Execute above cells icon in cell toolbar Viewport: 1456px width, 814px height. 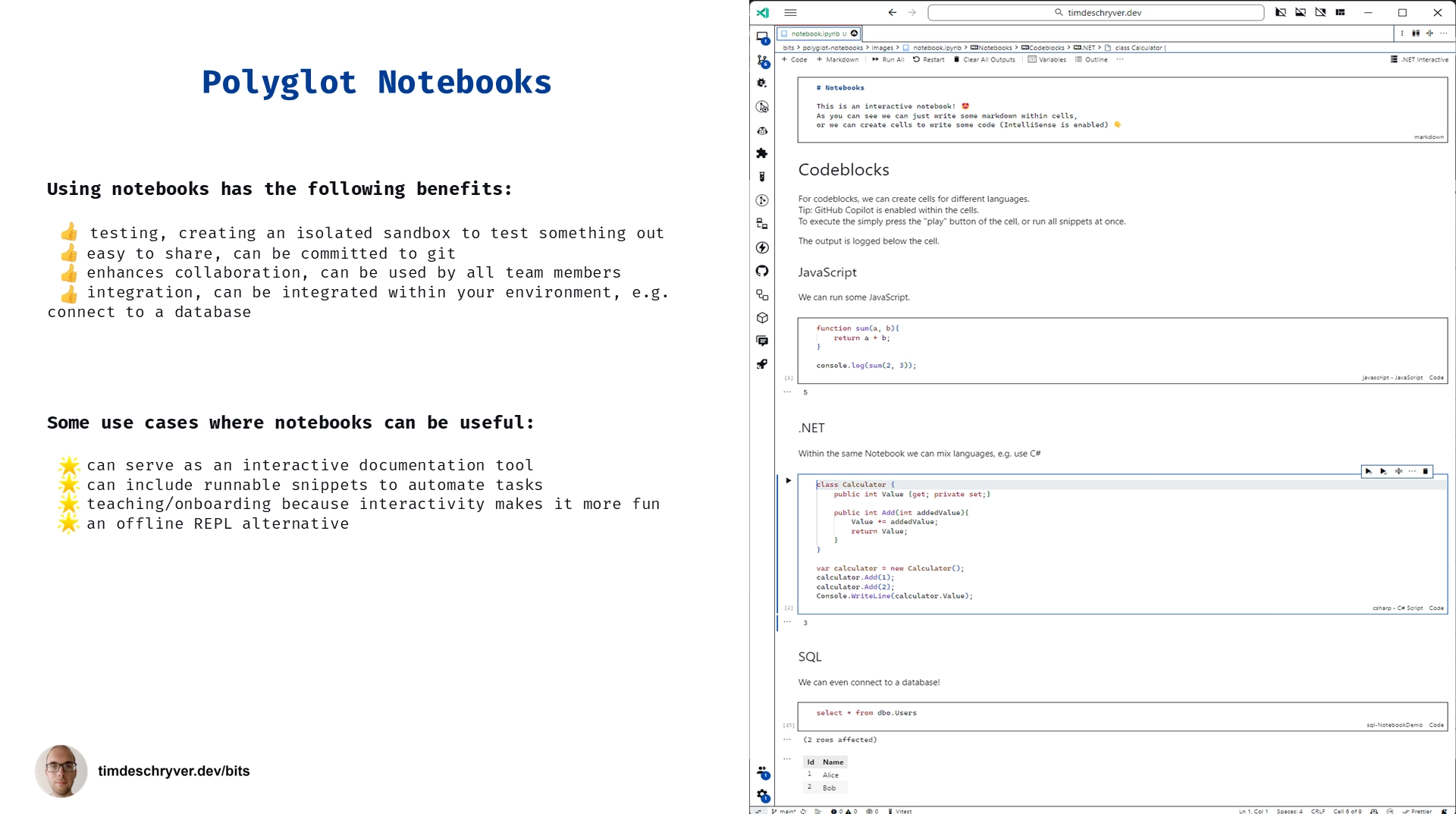click(x=1369, y=471)
